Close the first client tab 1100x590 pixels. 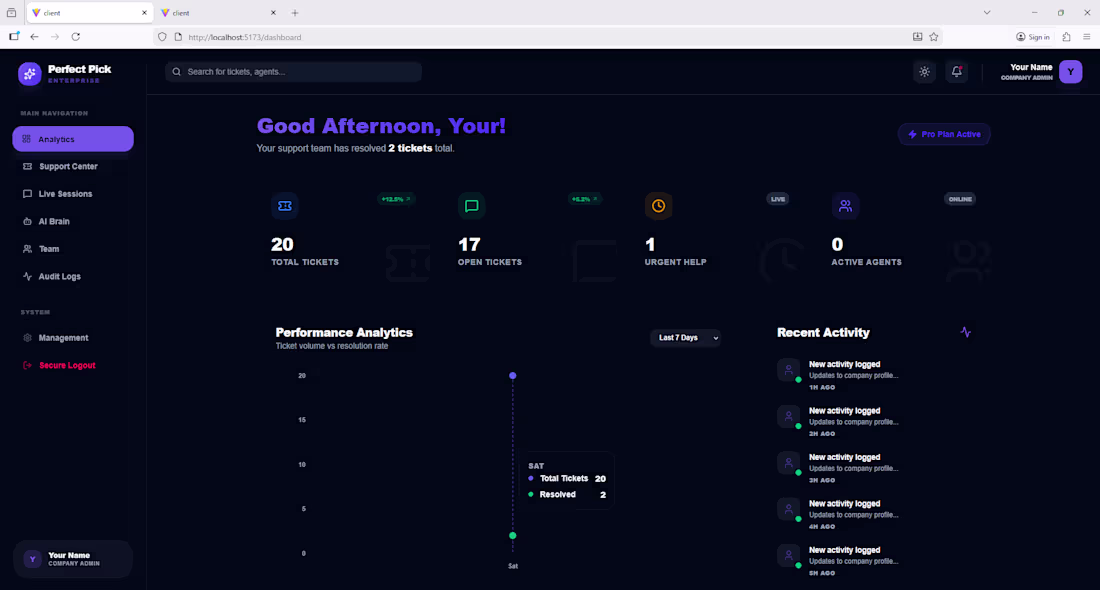pyautogui.click(x=145, y=13)
